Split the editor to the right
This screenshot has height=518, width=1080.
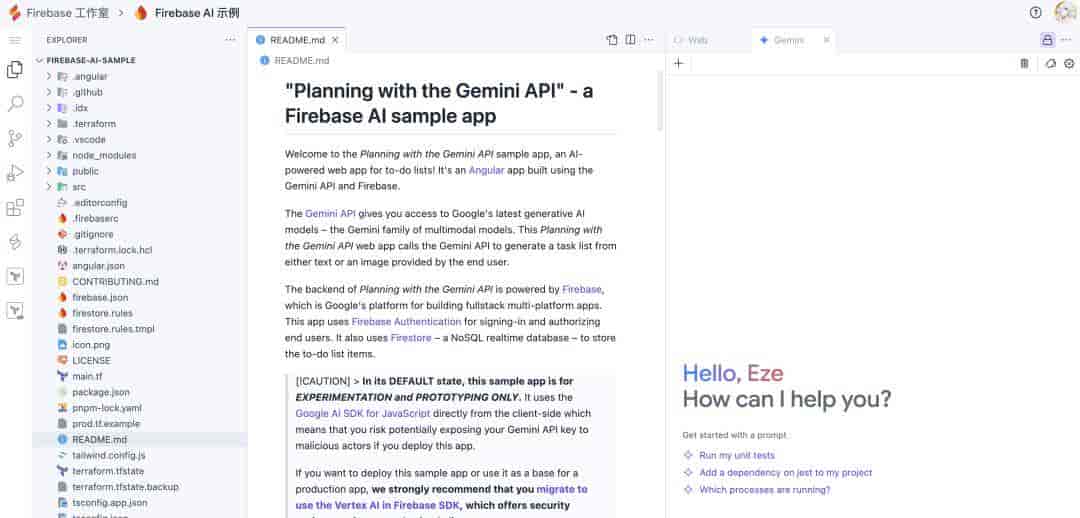(630, 40)
